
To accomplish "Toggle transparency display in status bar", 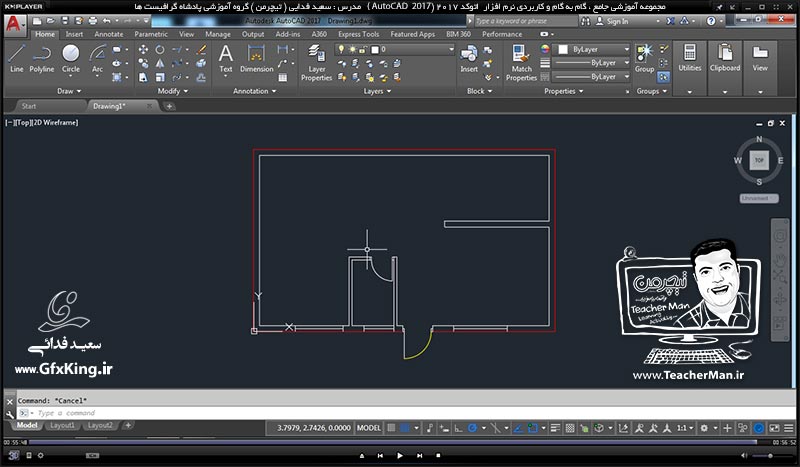I will point(570,428).
